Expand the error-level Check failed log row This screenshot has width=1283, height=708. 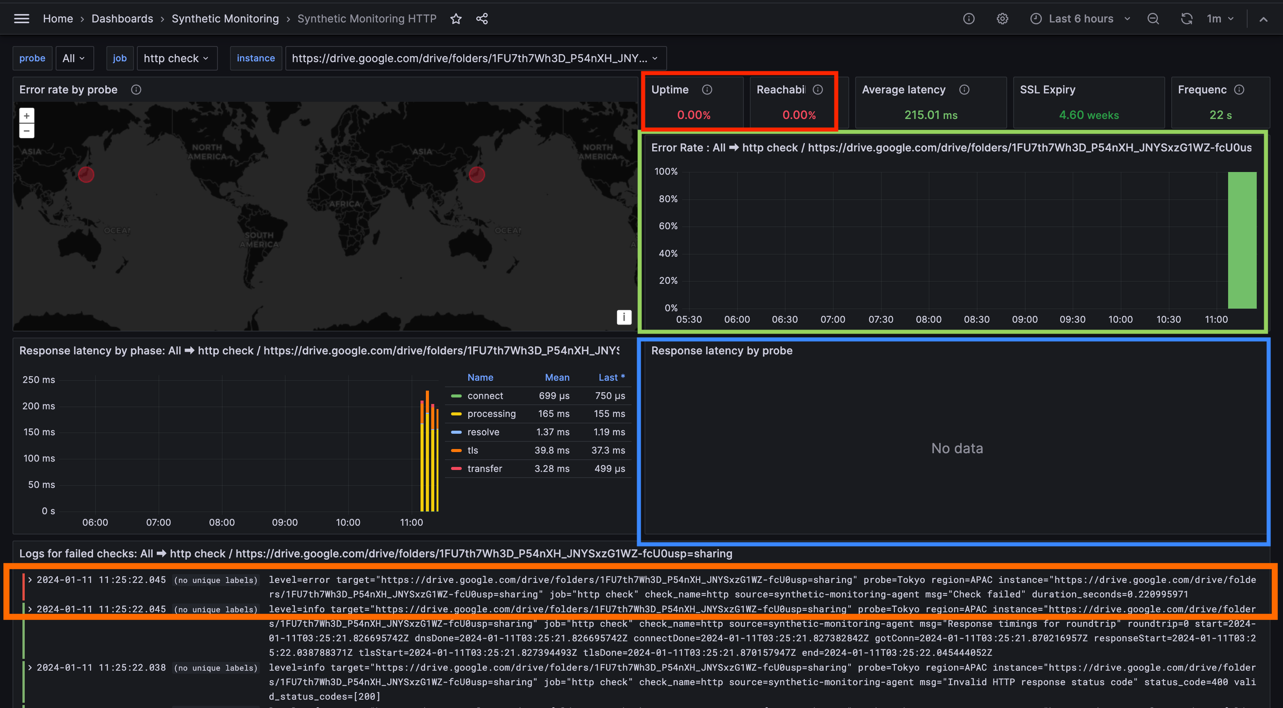click(x=30, y=580)
